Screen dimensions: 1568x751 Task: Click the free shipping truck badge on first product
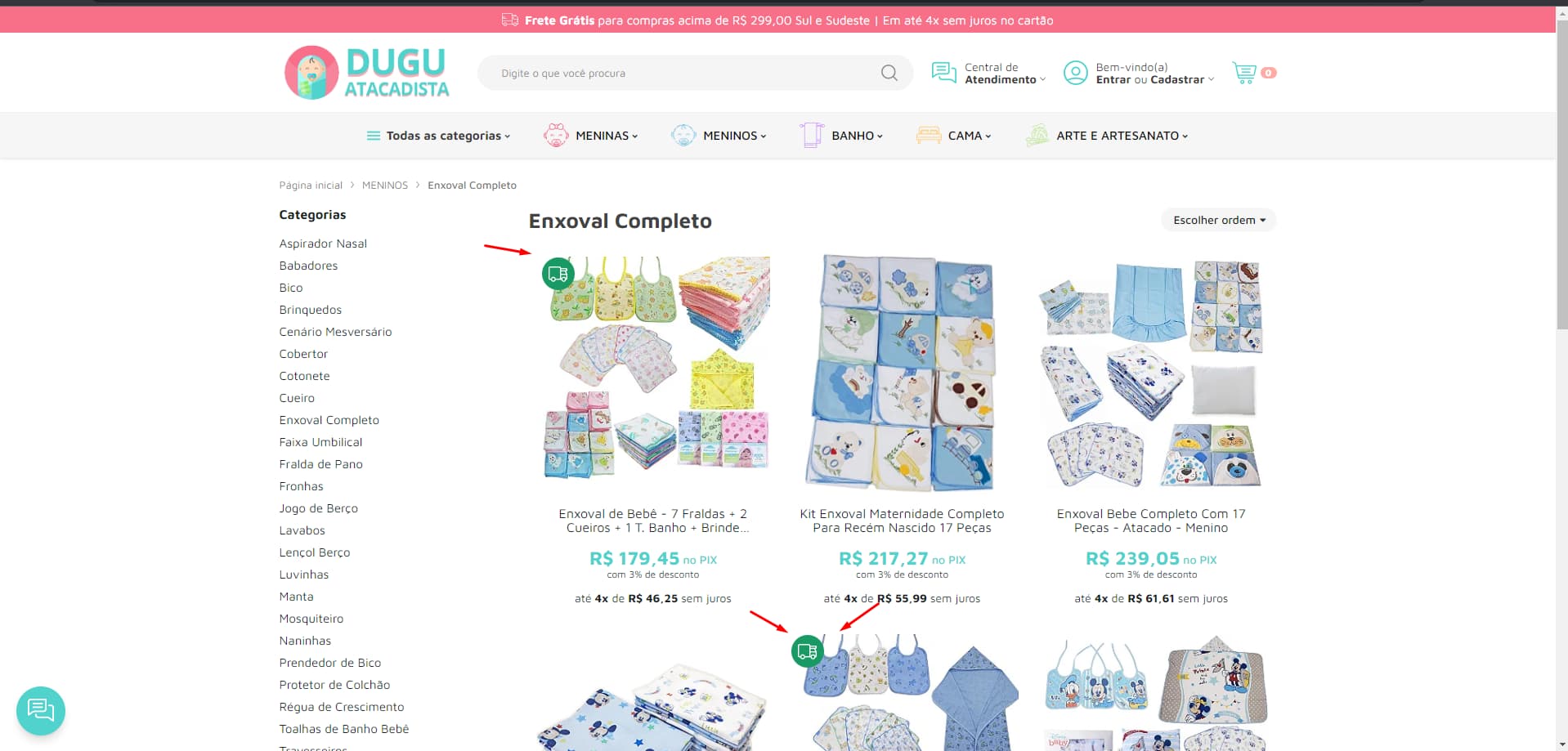pos(558,273)
